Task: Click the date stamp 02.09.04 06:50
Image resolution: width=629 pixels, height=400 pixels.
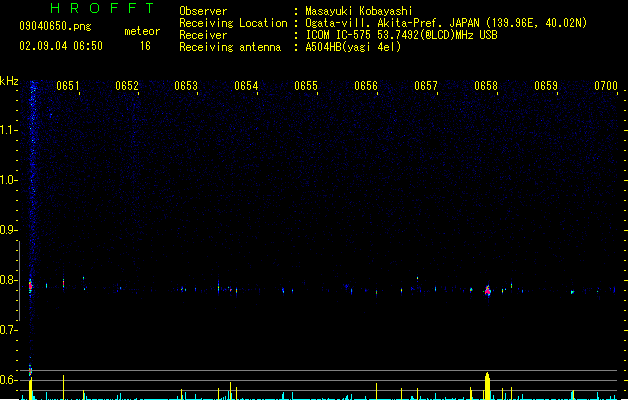Action: [61, 46]
